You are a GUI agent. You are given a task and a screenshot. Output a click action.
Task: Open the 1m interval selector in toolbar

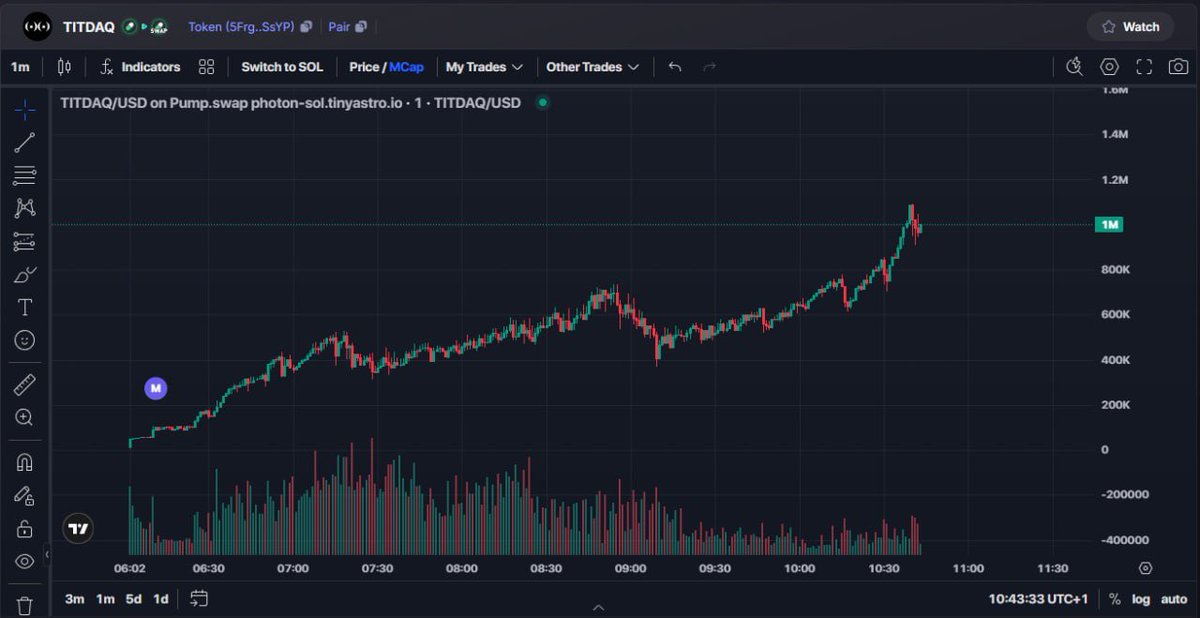click(x=20, y=67)
